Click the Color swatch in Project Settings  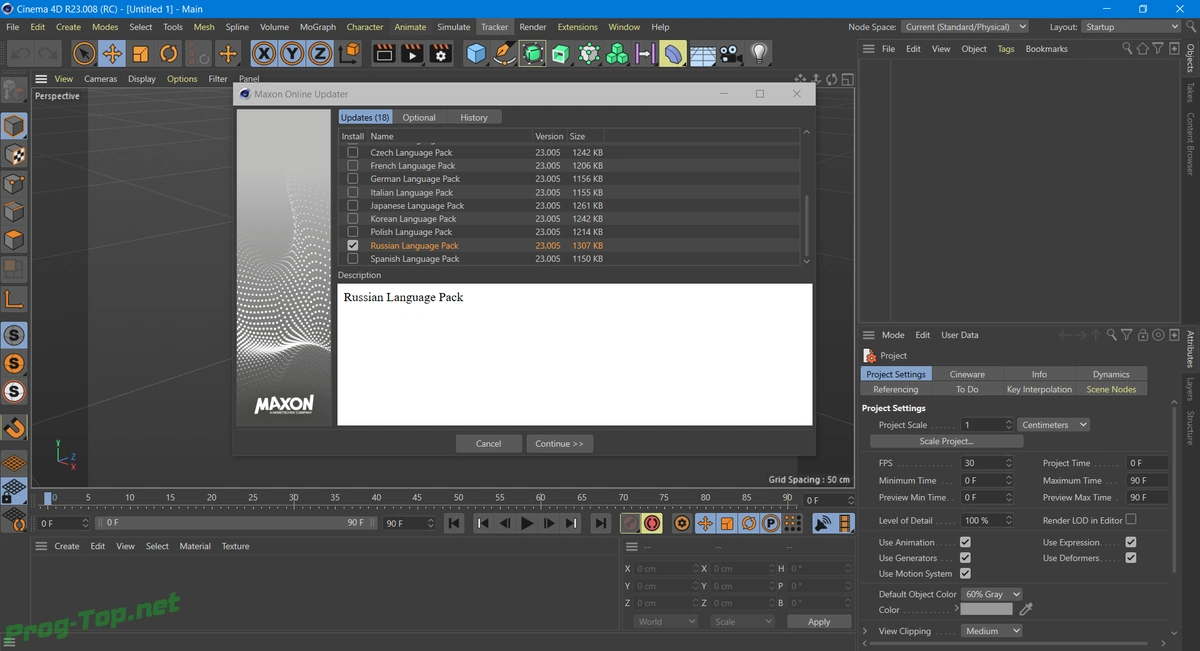click(987, 609)
